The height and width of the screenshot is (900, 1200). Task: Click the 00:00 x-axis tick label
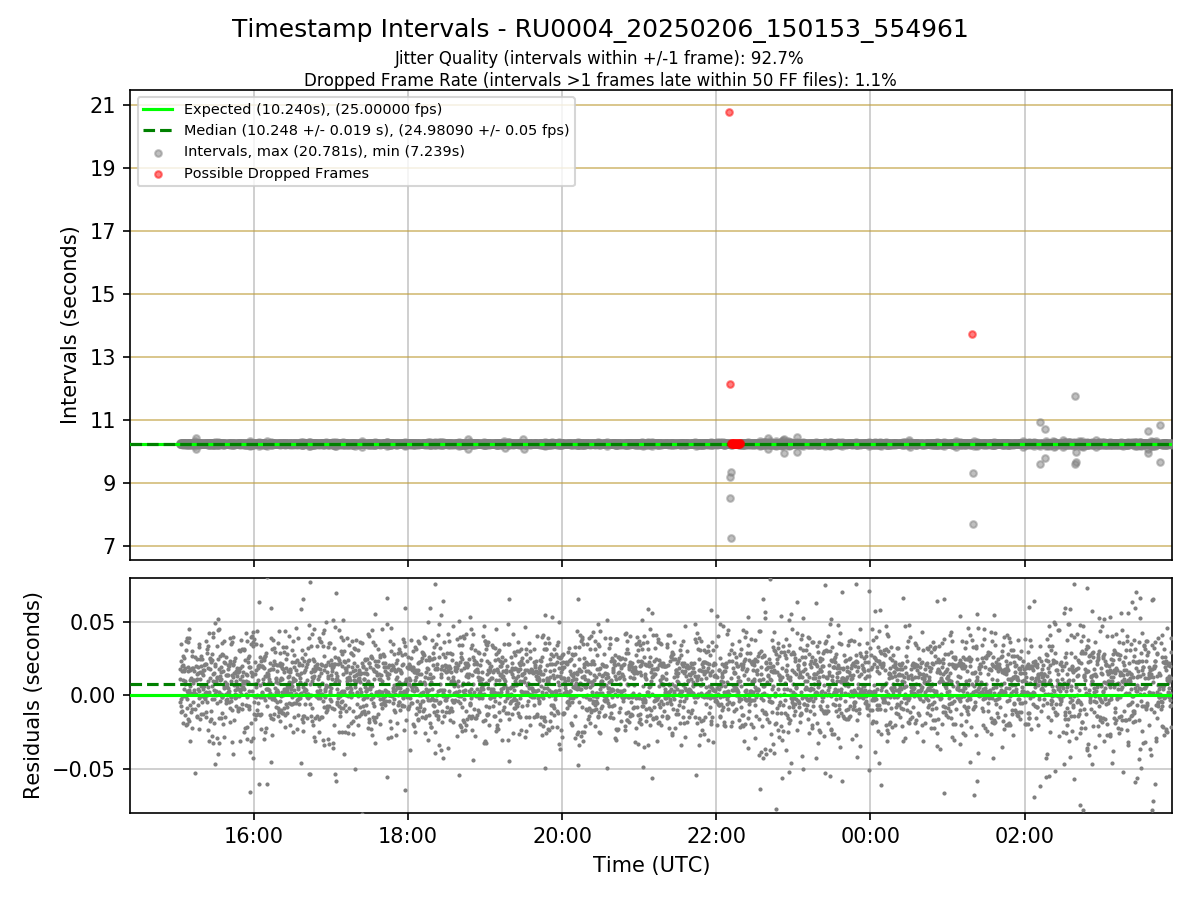[x=870, y=835]
